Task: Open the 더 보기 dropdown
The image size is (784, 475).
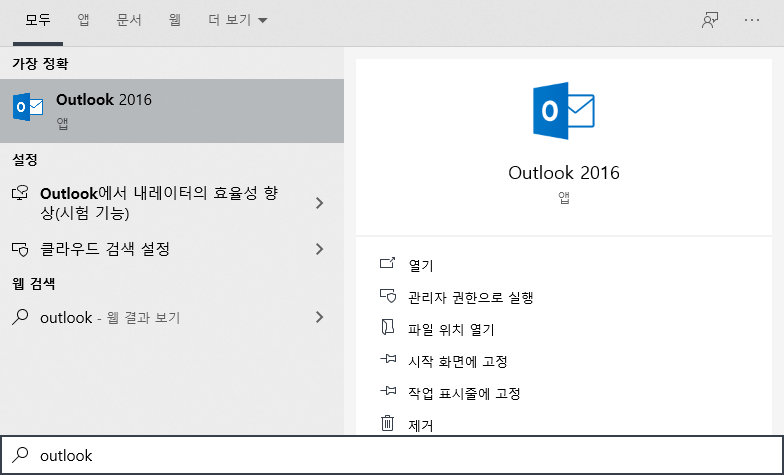Action: coord(238,20)
